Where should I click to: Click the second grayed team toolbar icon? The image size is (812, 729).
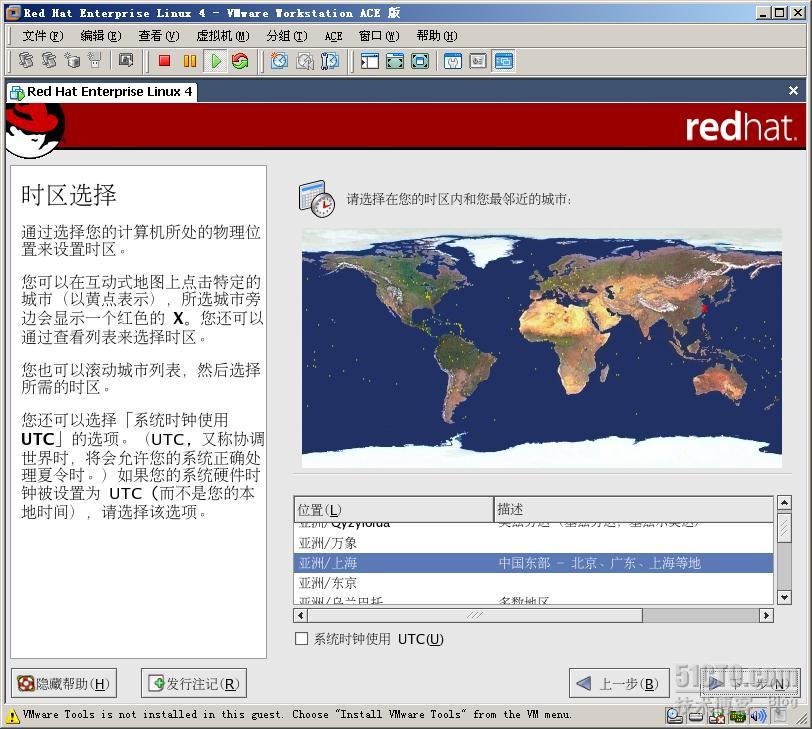(x=49, y=61)
